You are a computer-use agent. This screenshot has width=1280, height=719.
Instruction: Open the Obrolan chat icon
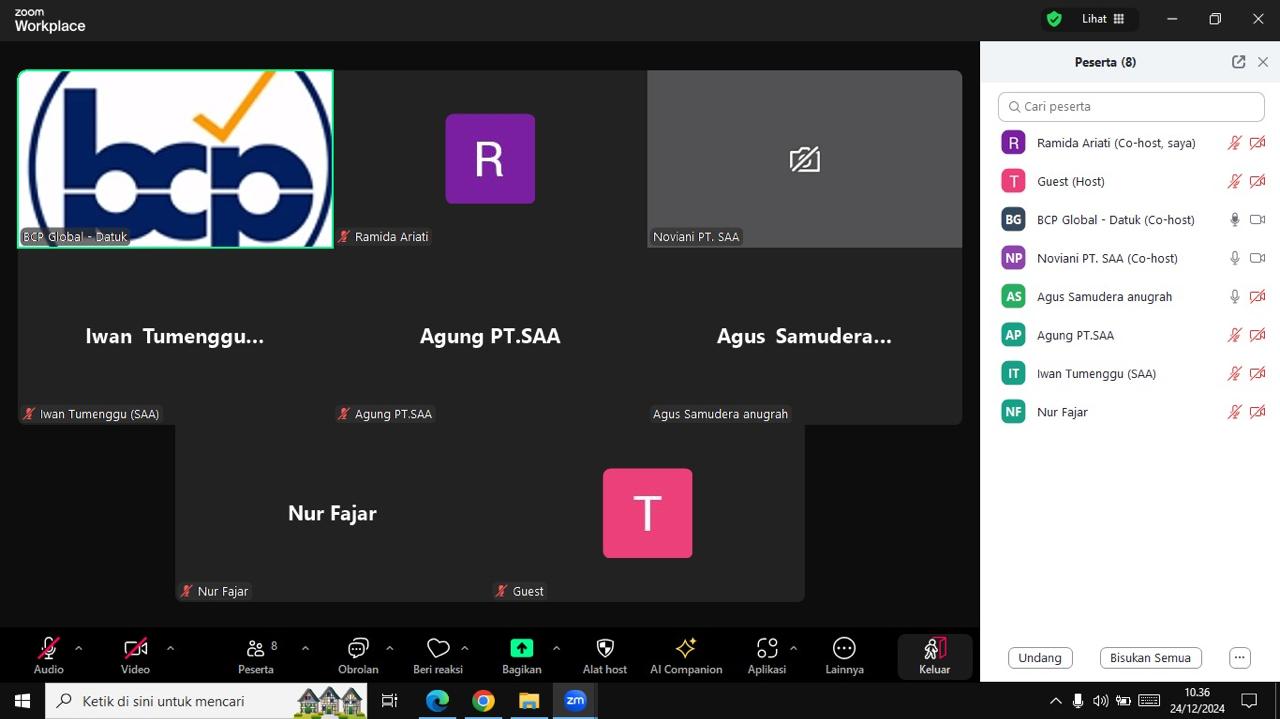pyautogui.click(x=358, y=648)
